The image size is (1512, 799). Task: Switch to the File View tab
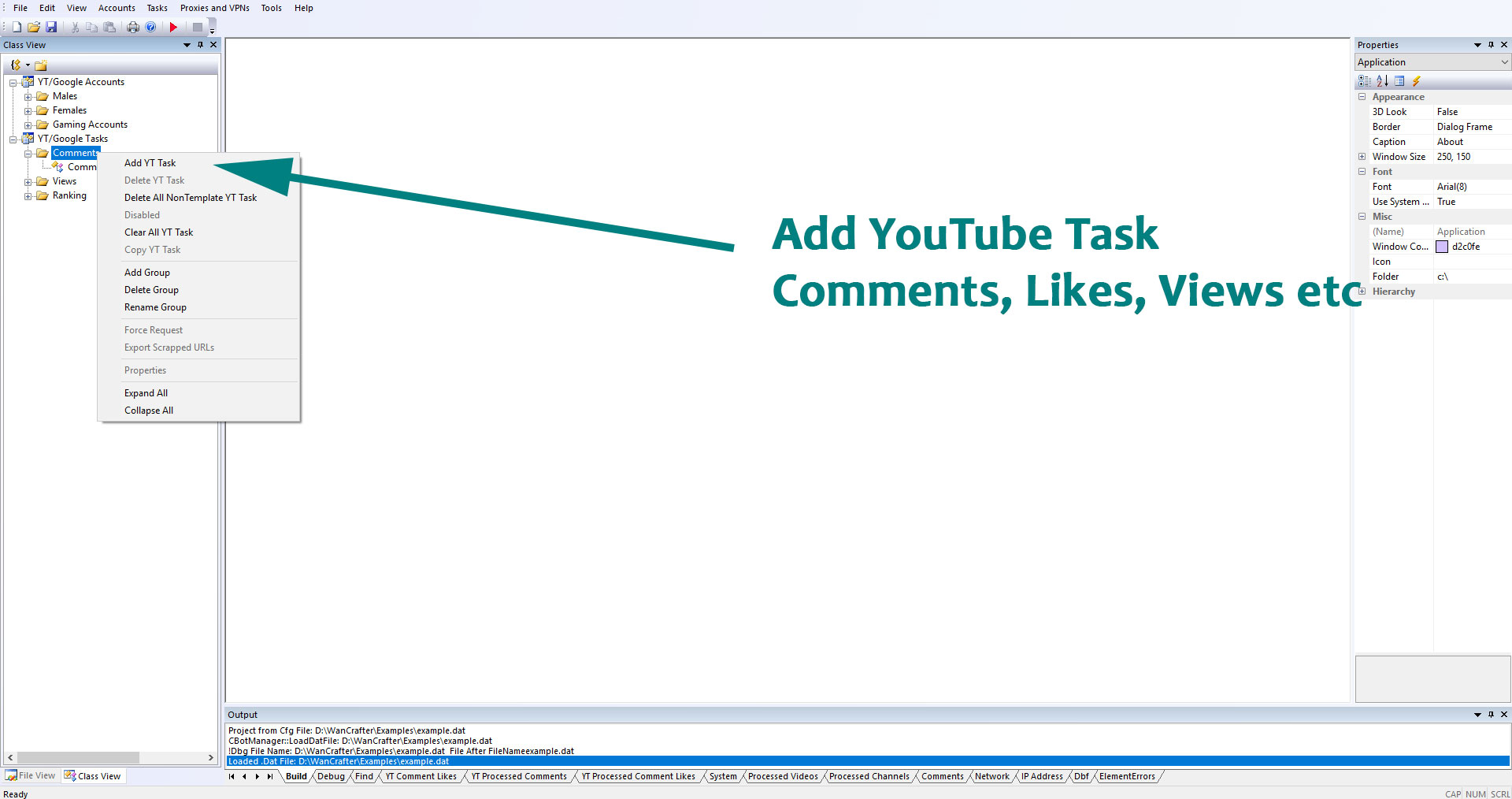click(x=31, y=776)
